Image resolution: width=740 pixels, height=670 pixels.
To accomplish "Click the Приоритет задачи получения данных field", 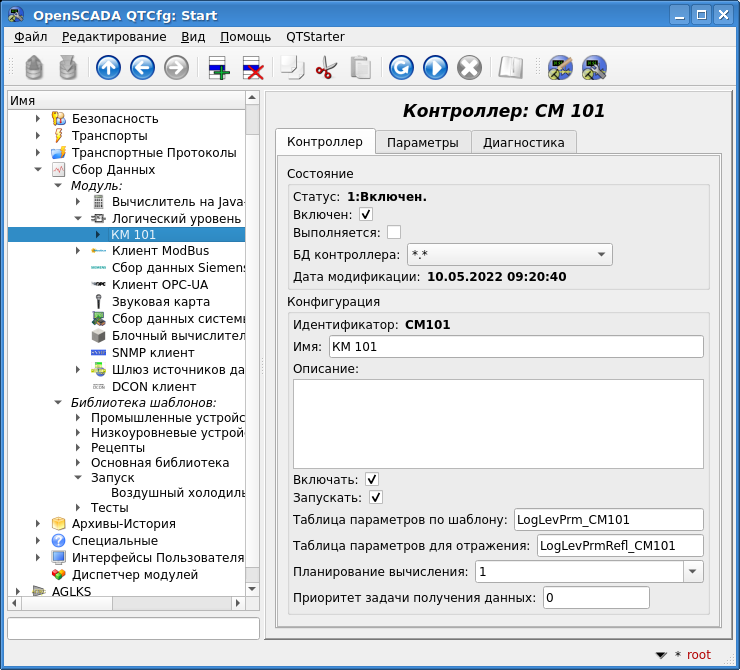I will (596, 598).
